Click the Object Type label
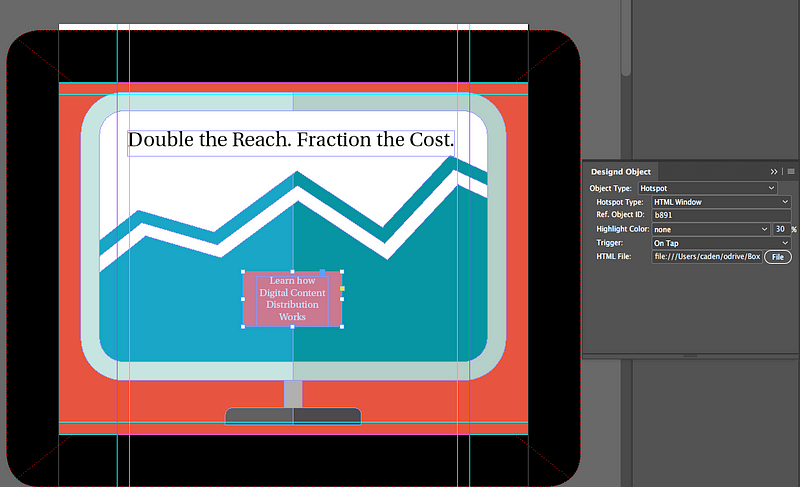 tap(610, 188)
